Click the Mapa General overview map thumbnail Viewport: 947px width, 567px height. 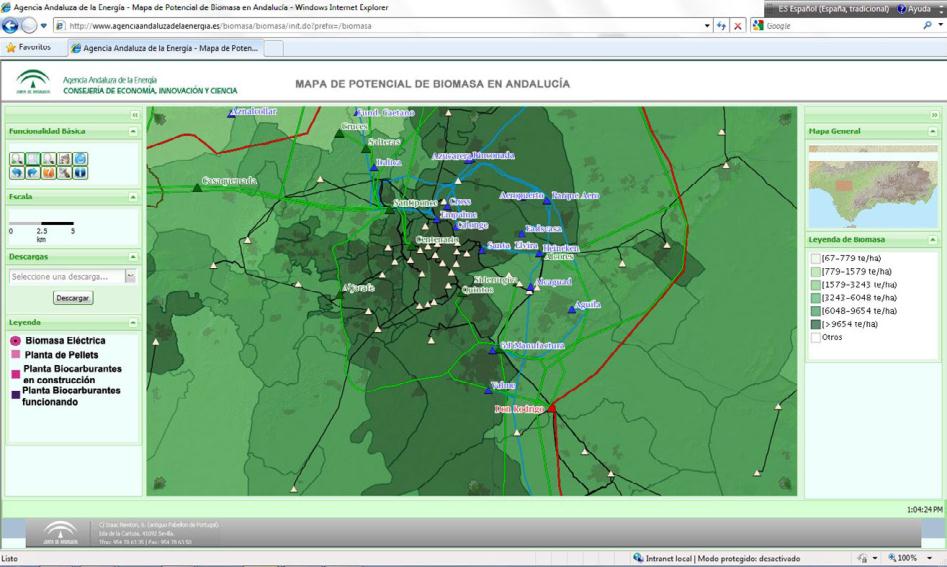pyautogui.click(x=873, y=187)
